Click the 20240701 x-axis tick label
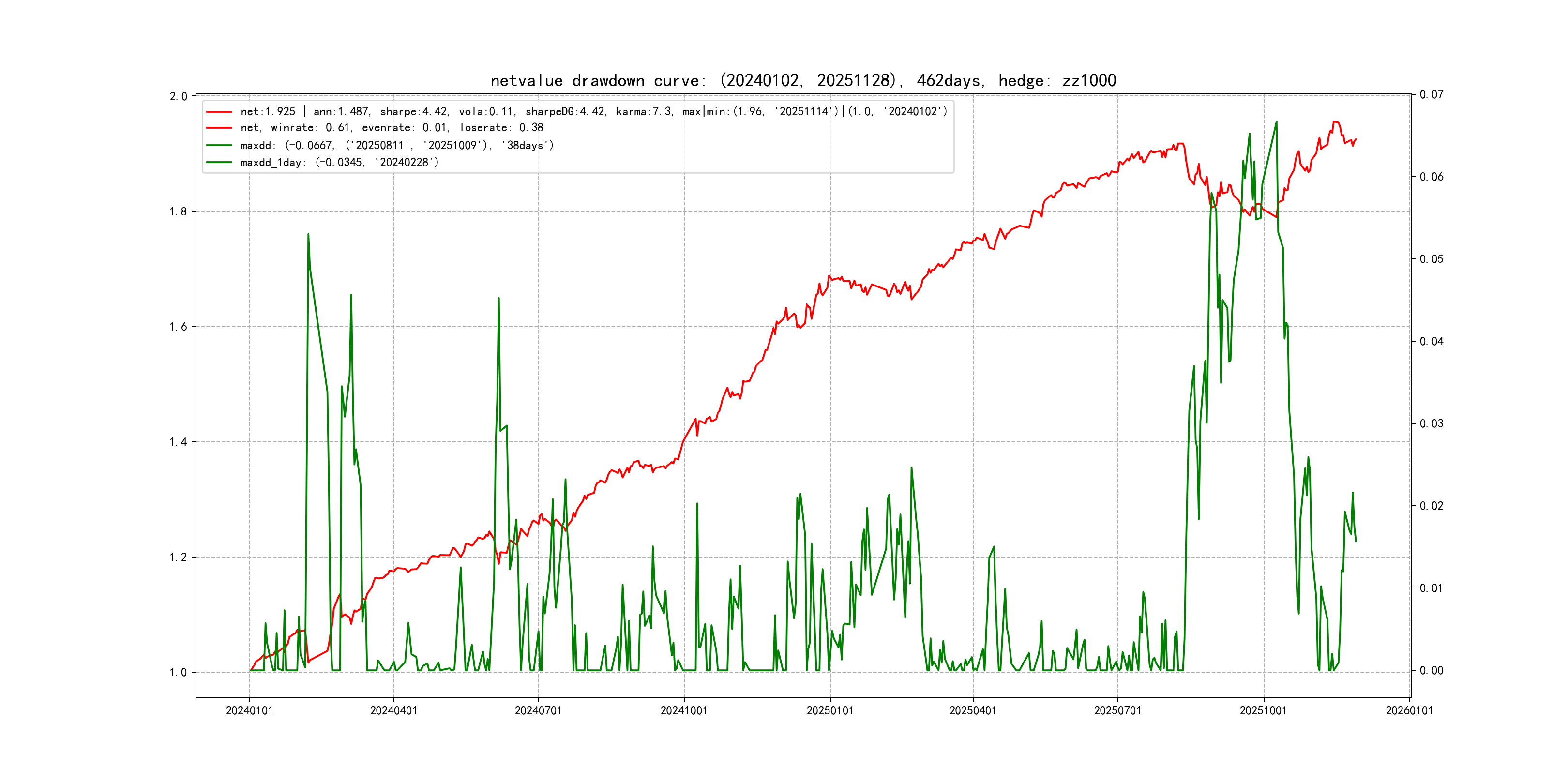This screenshot has height=784, width=1568. tap(538, 711)
